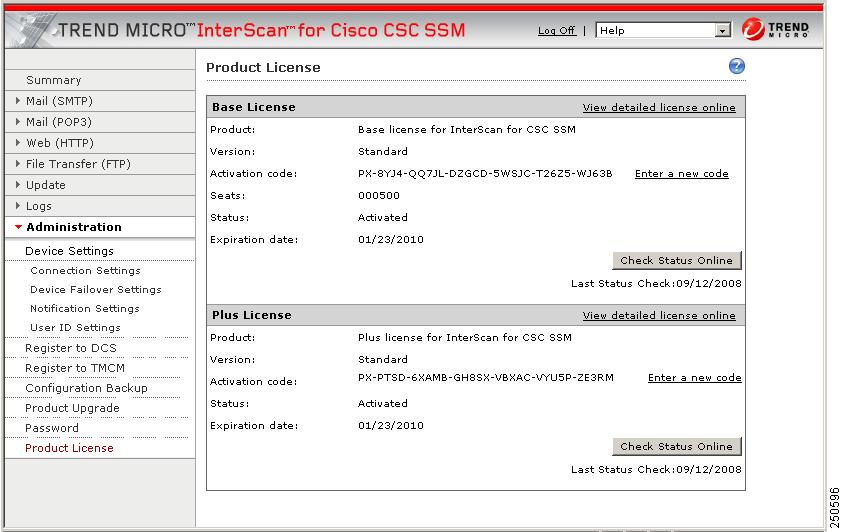
Task: Expand the Update menu arrow
Action: point(18,184)
